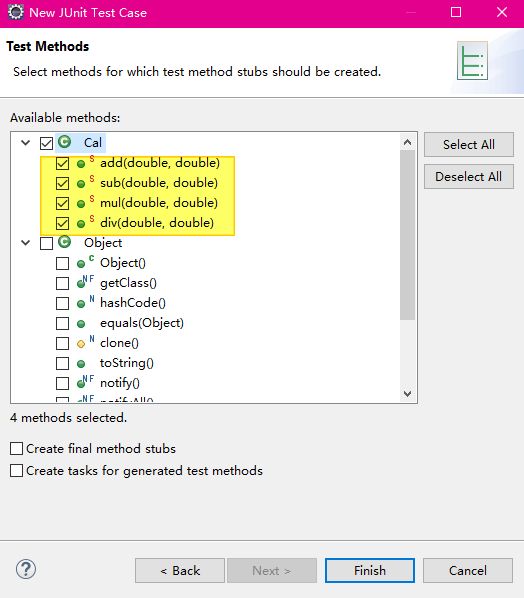This screenshot has width=524, height=598.
Task: Maximize the New JUnit Test Case window
Action: point(456,12)
